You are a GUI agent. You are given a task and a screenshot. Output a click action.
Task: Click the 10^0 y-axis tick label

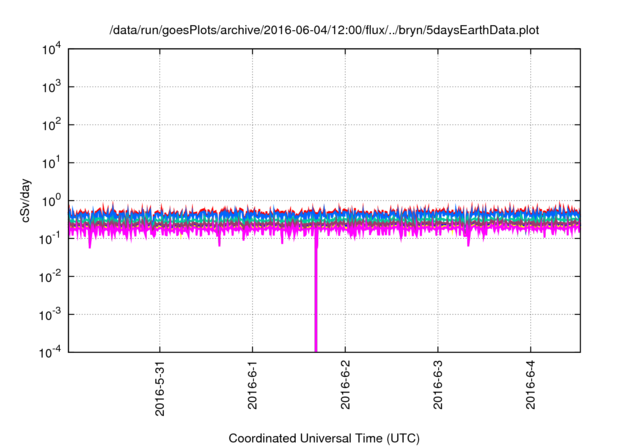(51, 201)
